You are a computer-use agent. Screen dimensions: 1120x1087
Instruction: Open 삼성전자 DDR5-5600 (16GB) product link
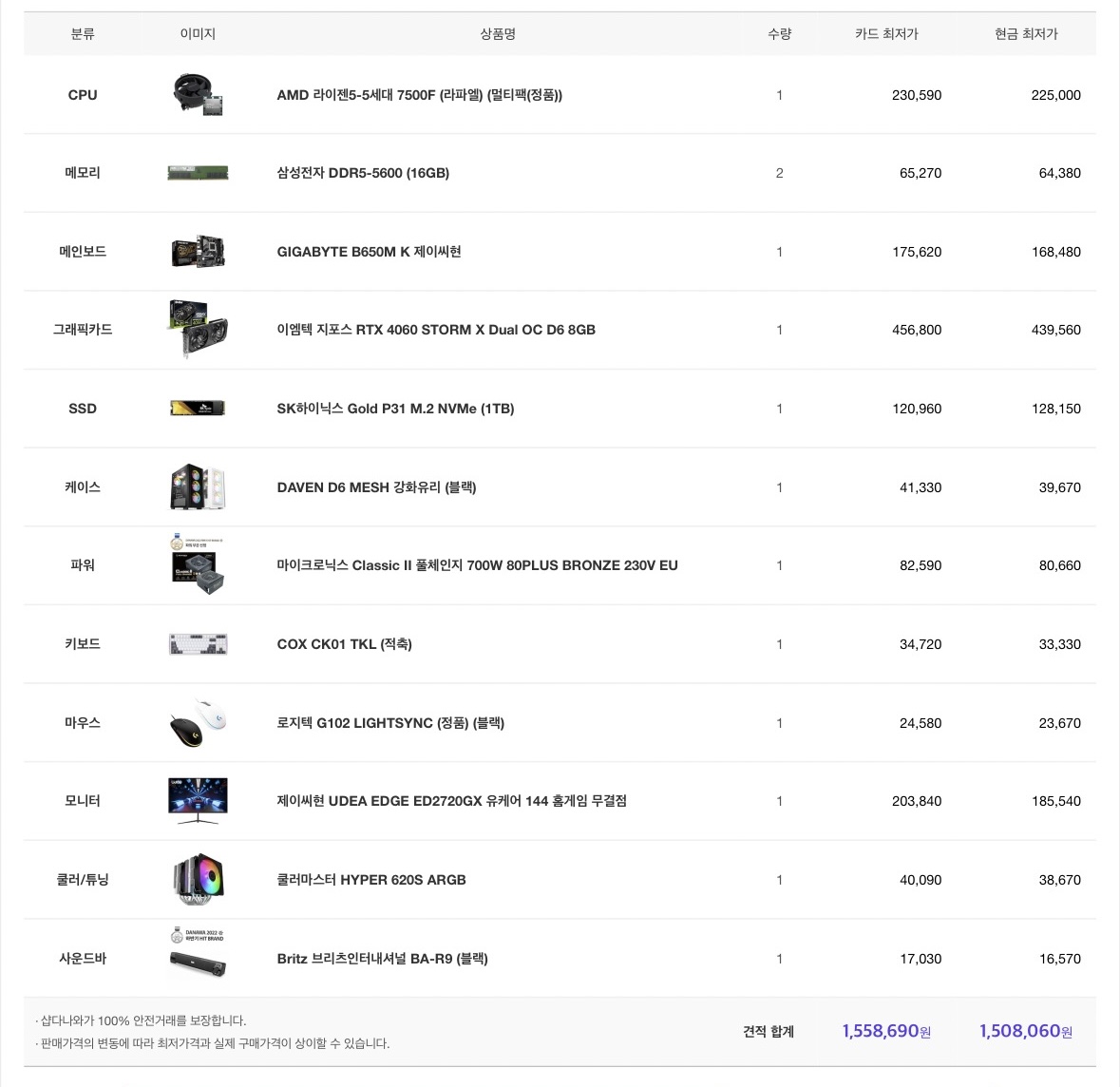coord(363,173)
